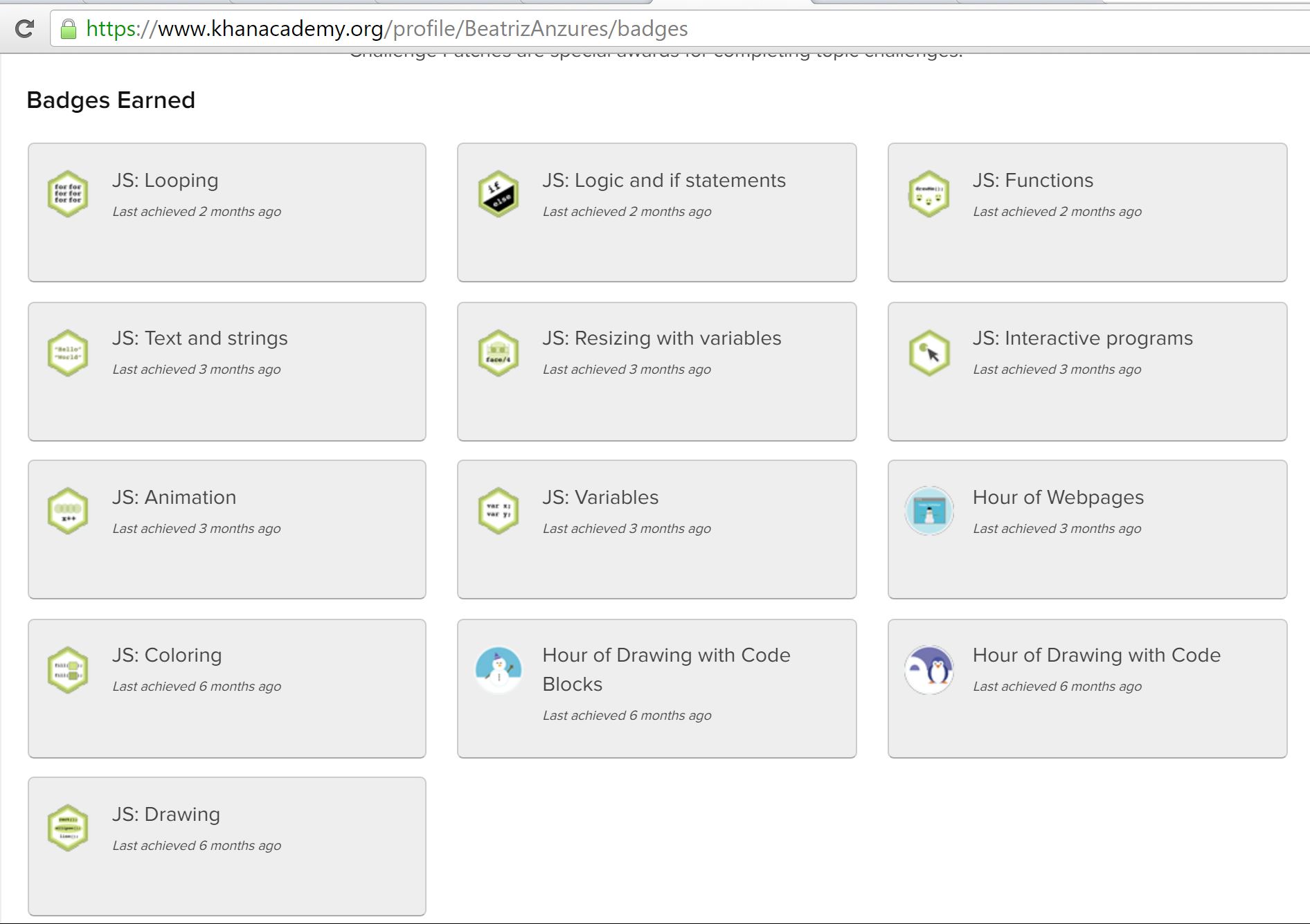The image size is (1310, 924).
Task: Select Hour of Drawing with Code Blocks title
Action: (x=666, y=669)
